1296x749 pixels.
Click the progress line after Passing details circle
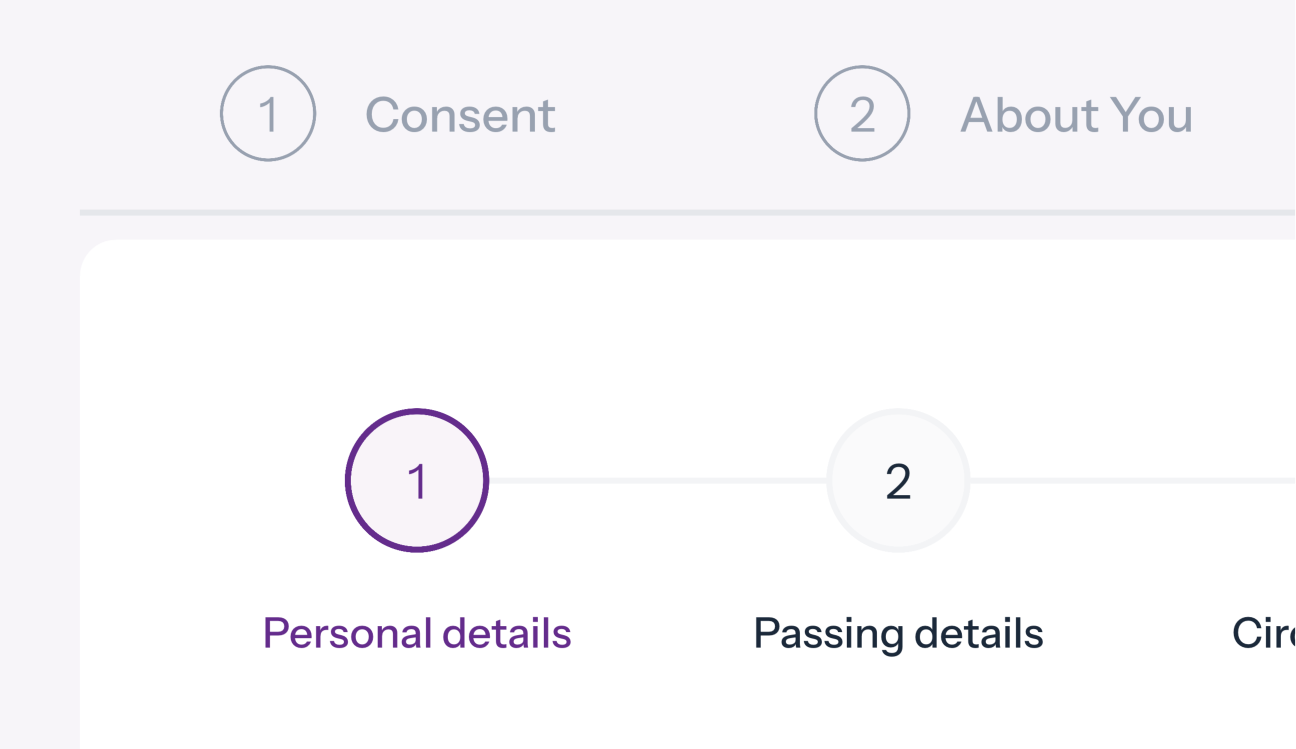pos(1130,481)
